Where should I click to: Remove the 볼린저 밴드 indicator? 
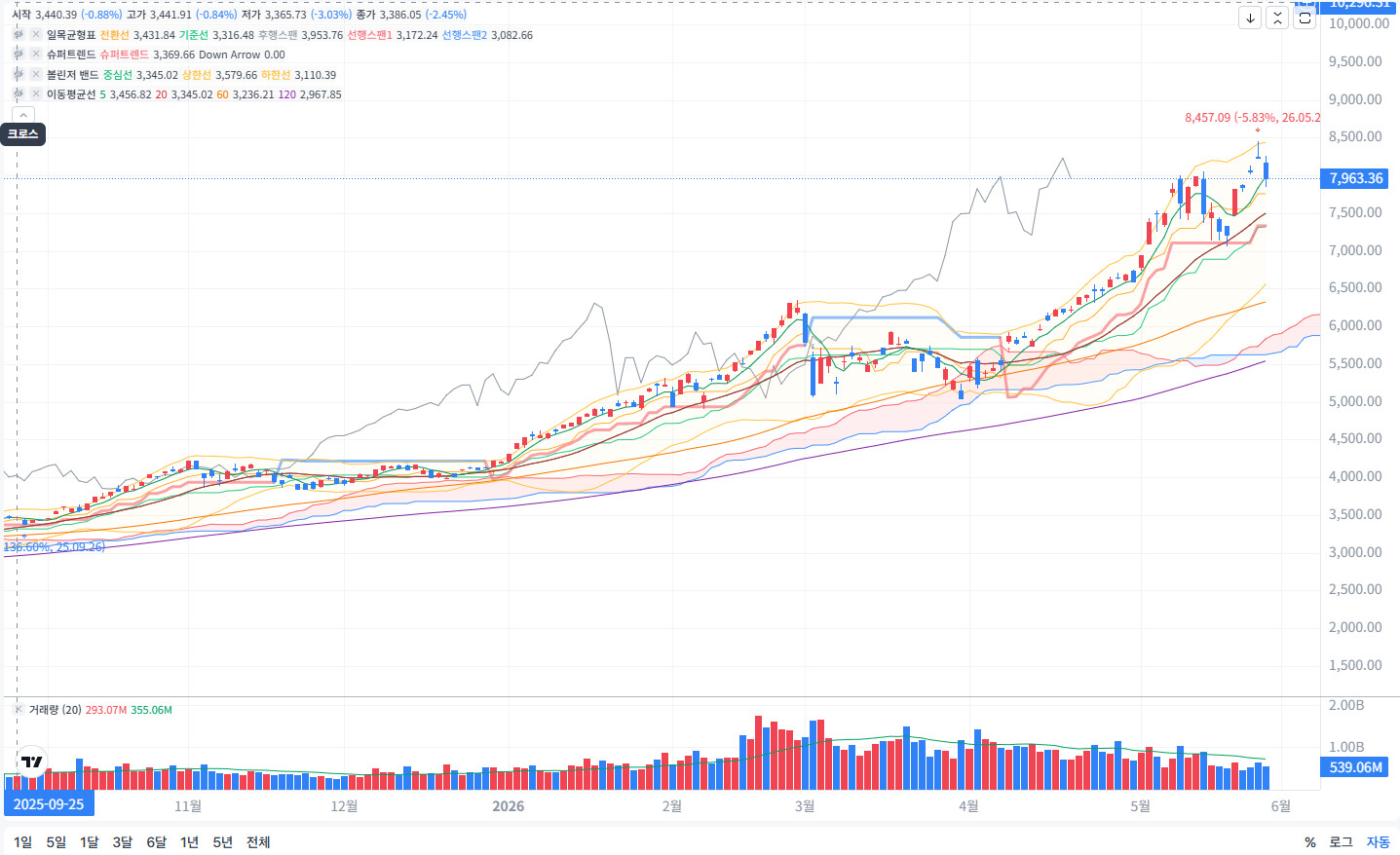pos(36,75)
